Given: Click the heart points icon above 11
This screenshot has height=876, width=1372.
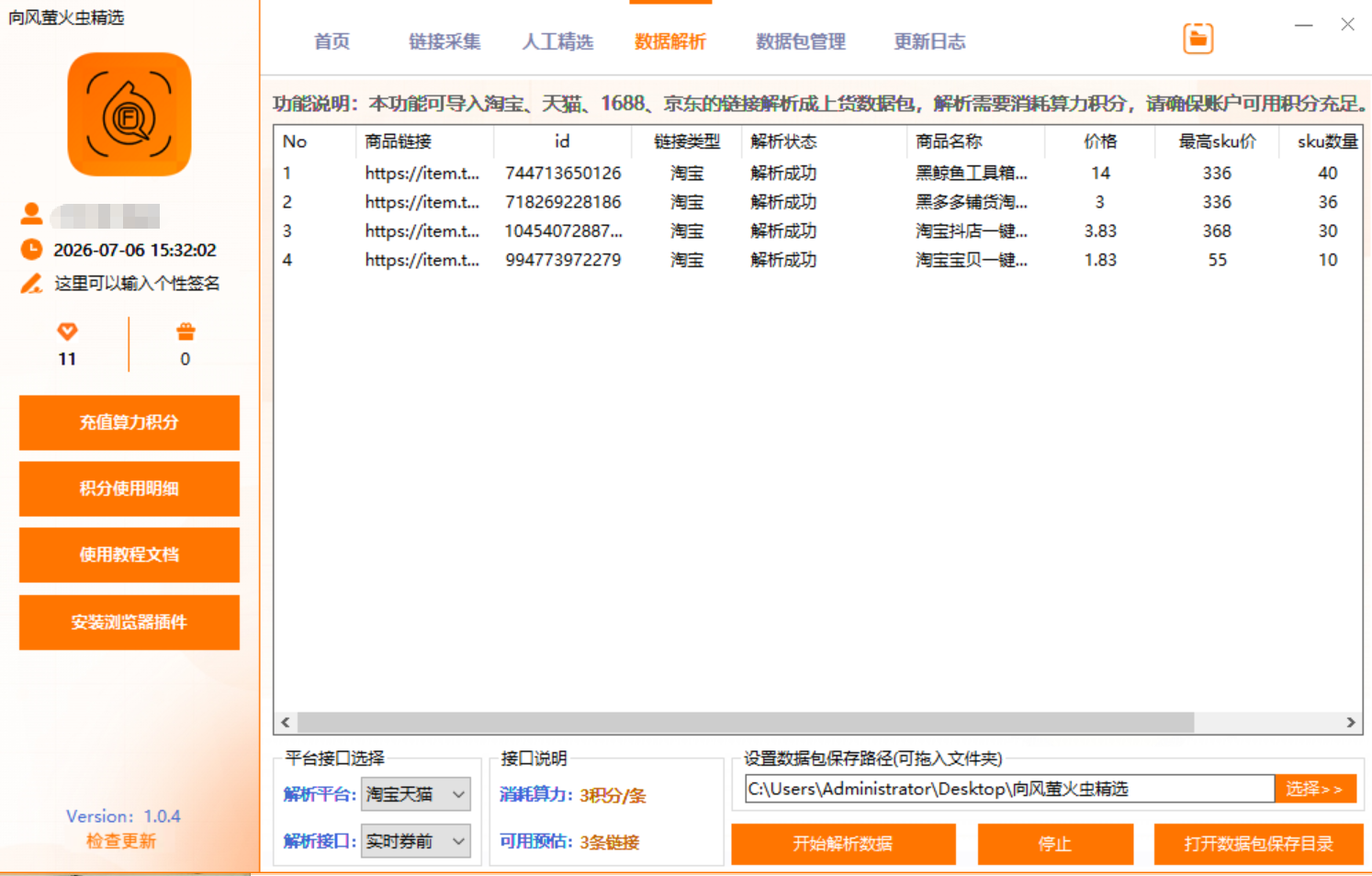Looking at the screenshot, I should click(x=67, y=331).
